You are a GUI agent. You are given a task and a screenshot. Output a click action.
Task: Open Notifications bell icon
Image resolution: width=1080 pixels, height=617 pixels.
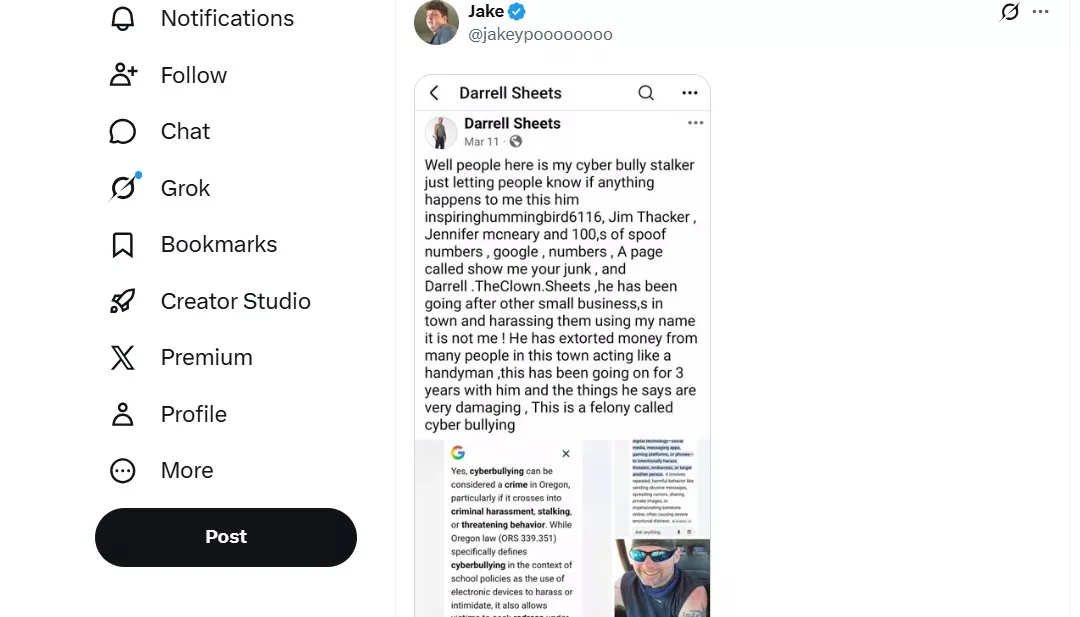pyautogui.click(x=123, y=19)
